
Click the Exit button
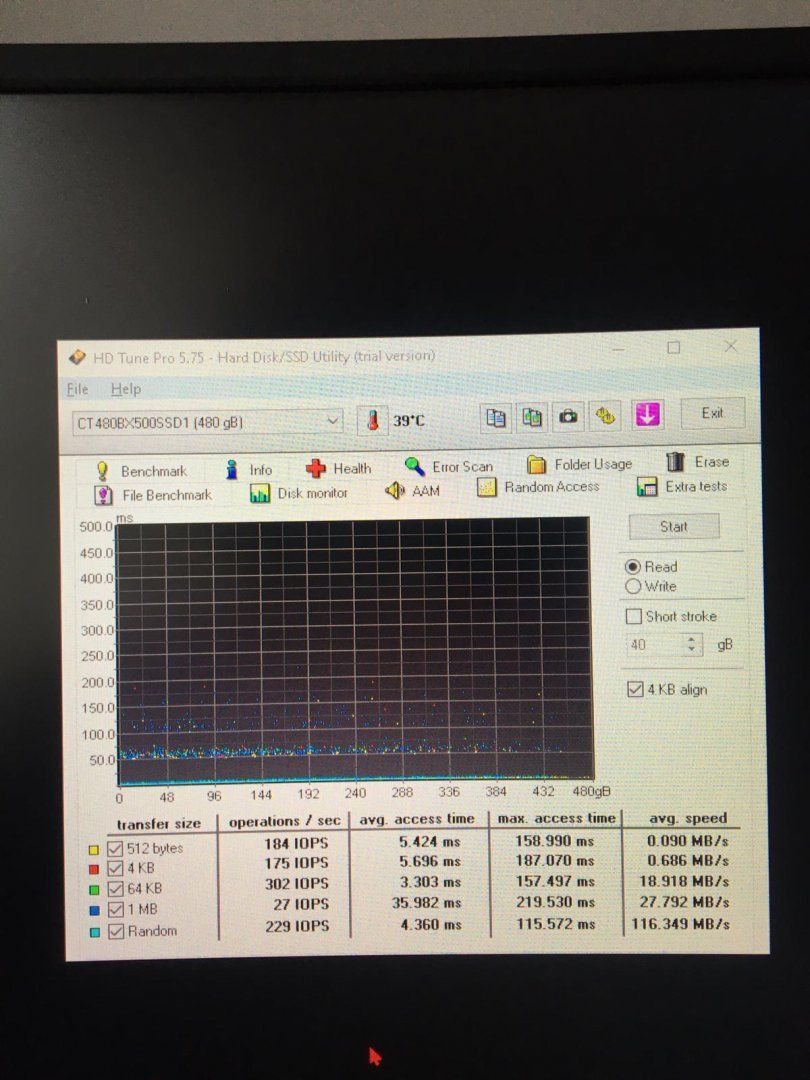(712, 413)
